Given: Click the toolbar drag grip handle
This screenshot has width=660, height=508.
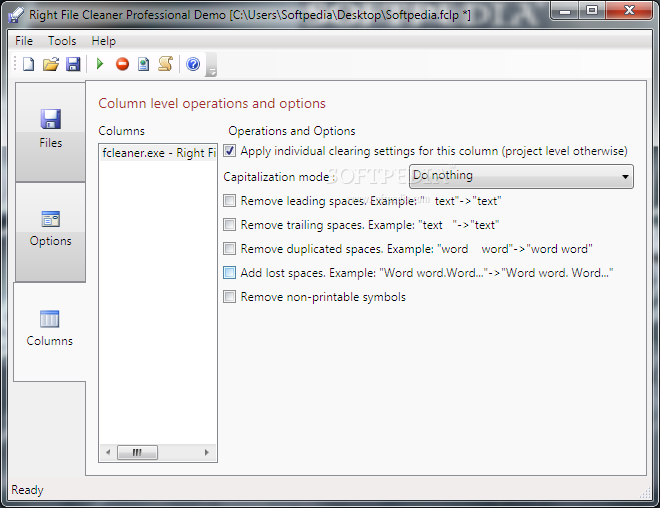Looking at the screenshot, I should [x=15, y=64].
